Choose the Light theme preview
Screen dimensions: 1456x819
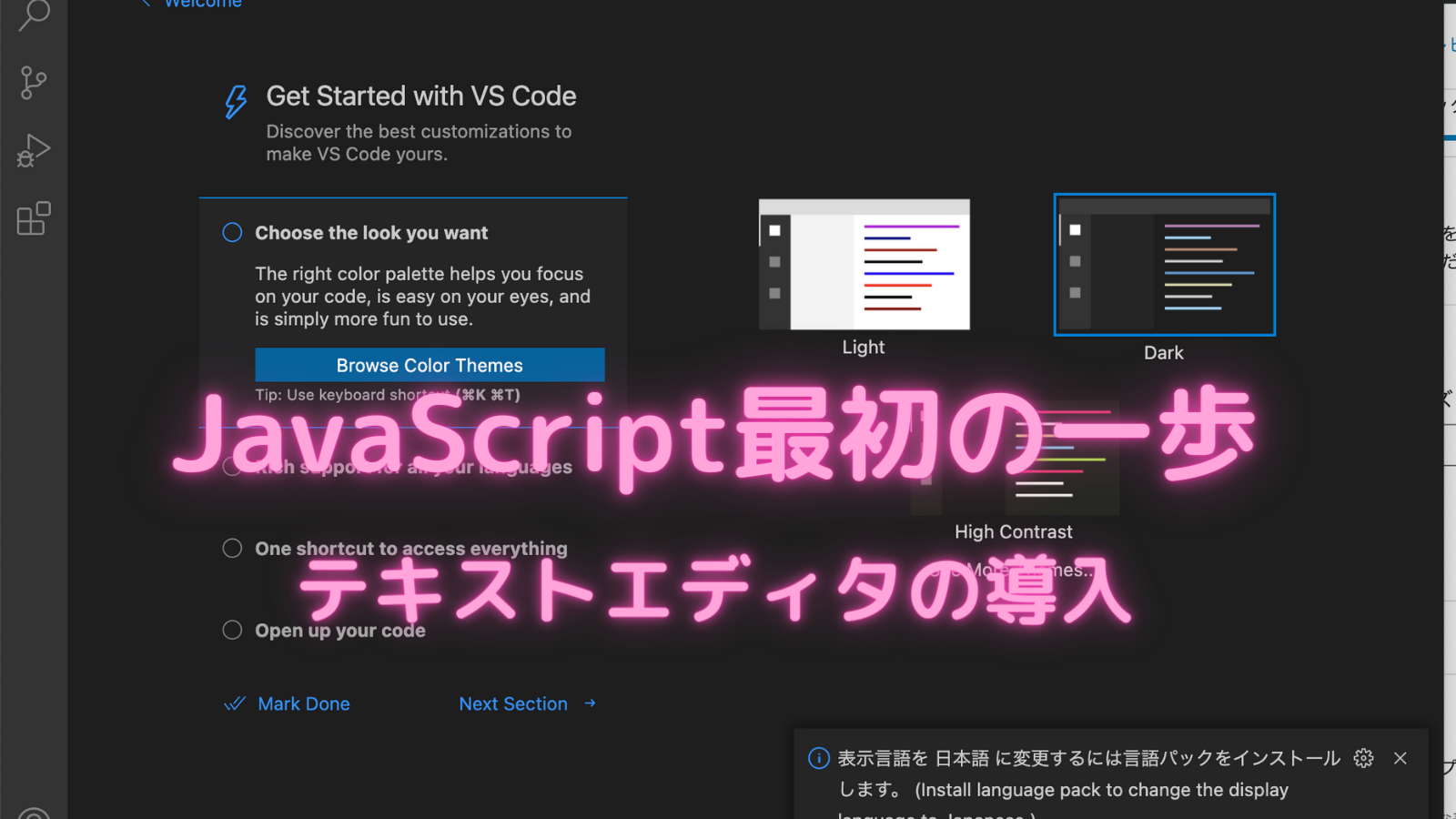coord(864,265)
